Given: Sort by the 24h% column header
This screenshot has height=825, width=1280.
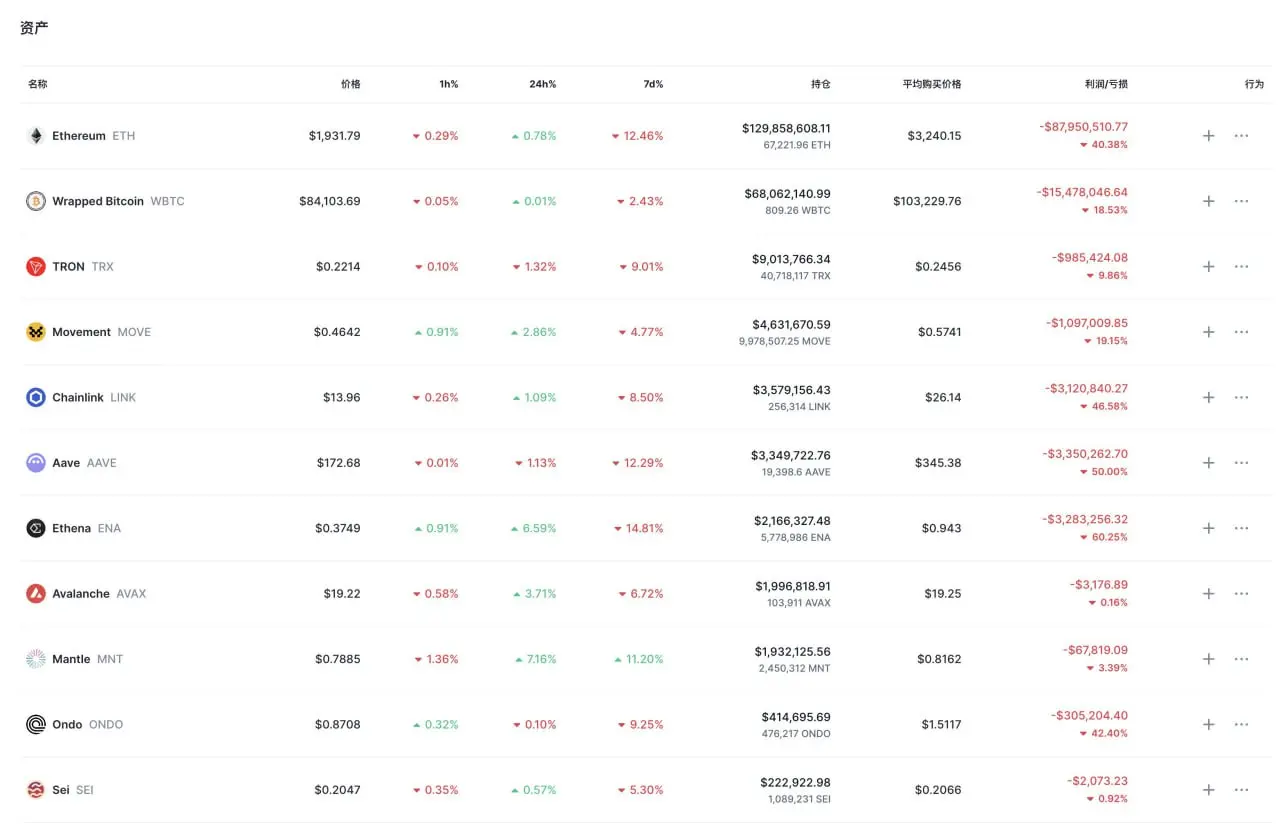Looking at the screenshot, I should (542, 84).
